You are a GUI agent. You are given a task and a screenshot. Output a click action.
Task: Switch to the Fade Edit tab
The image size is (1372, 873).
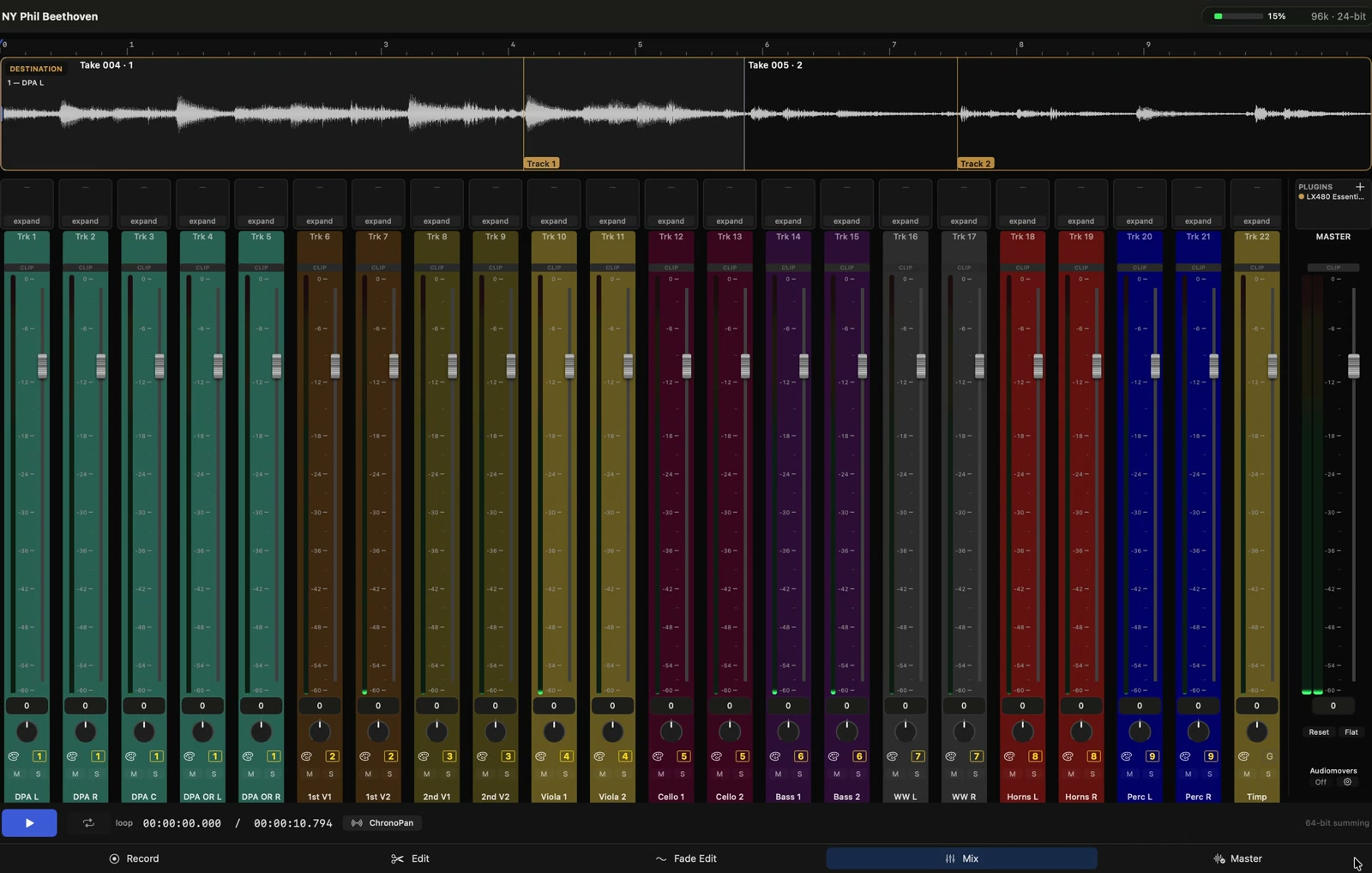tap(686, 858)
